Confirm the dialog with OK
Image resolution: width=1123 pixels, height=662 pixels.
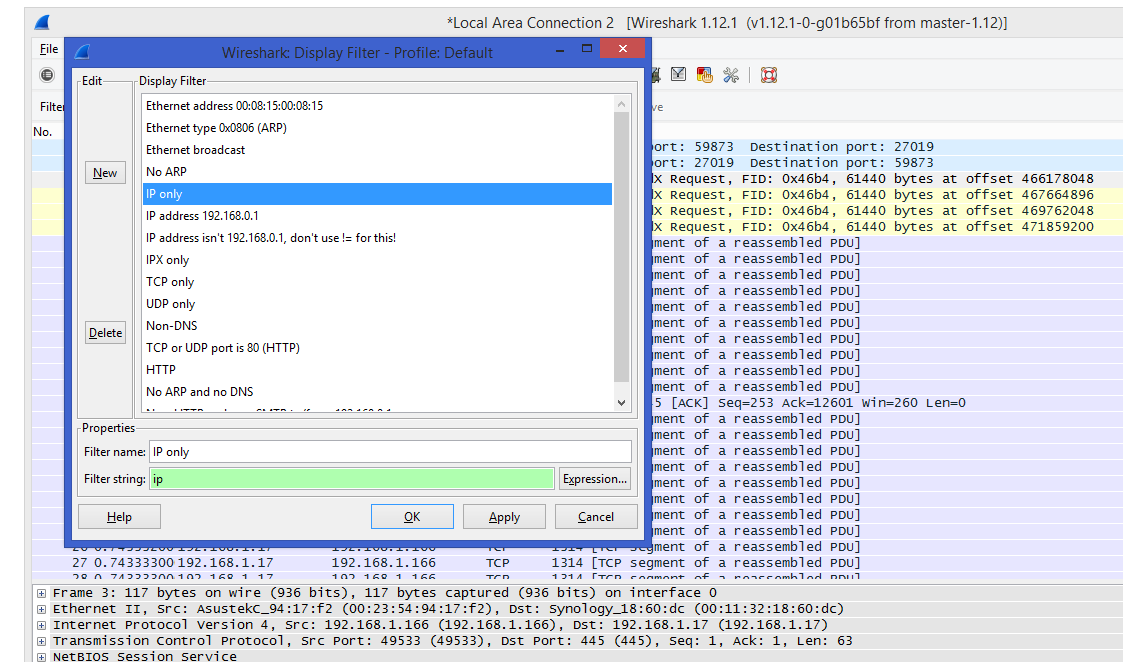(412, 517)
